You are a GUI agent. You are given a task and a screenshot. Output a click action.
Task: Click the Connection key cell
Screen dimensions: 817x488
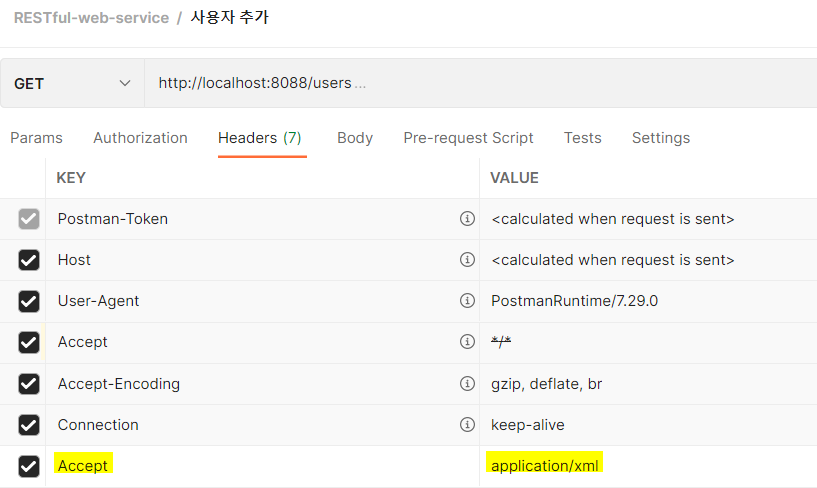point(262,425)
